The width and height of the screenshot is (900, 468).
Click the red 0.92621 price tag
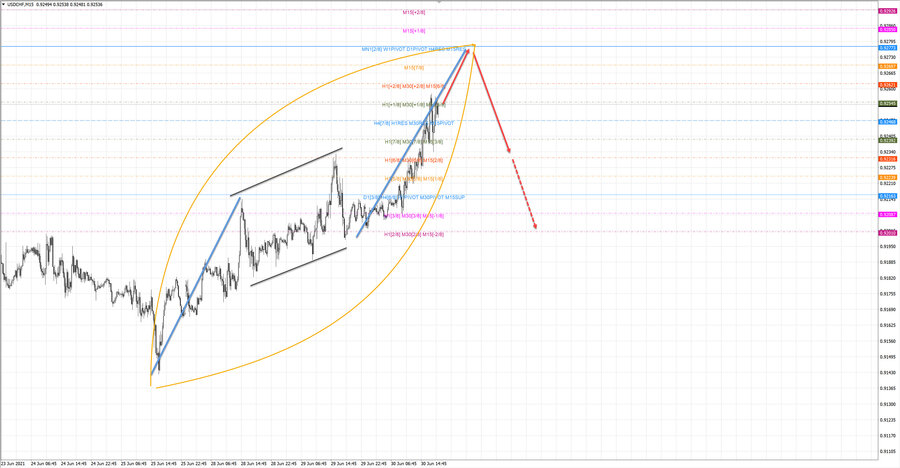pyautogui.click(x=885, y=85)
